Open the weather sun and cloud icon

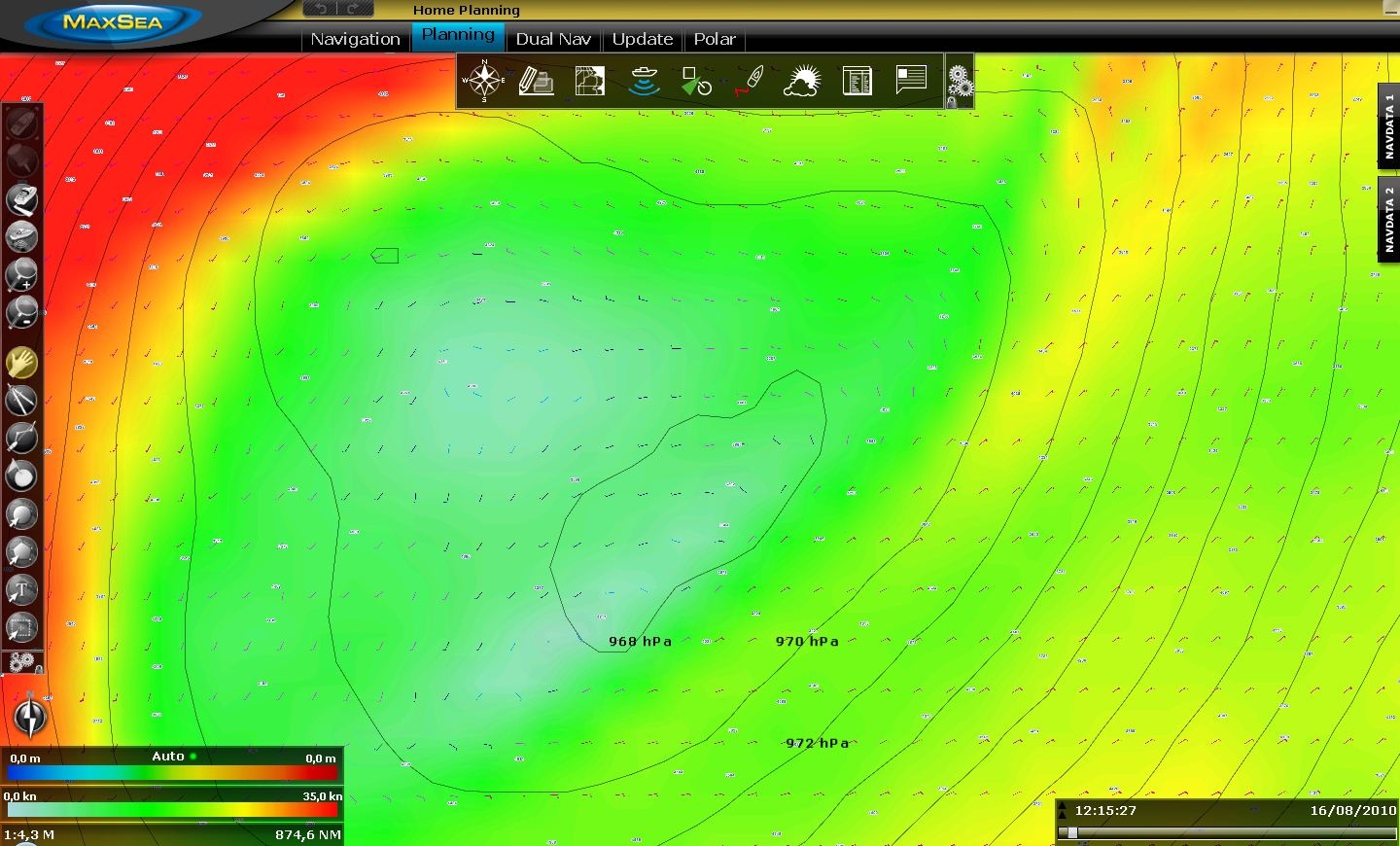pyautogui.click(x=802, y=81)
